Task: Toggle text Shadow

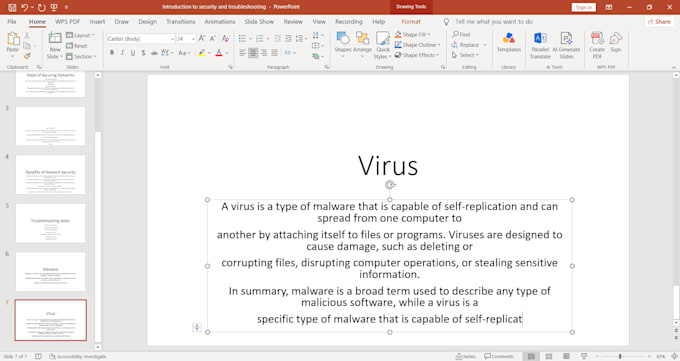Action: (x=143, y=53)
